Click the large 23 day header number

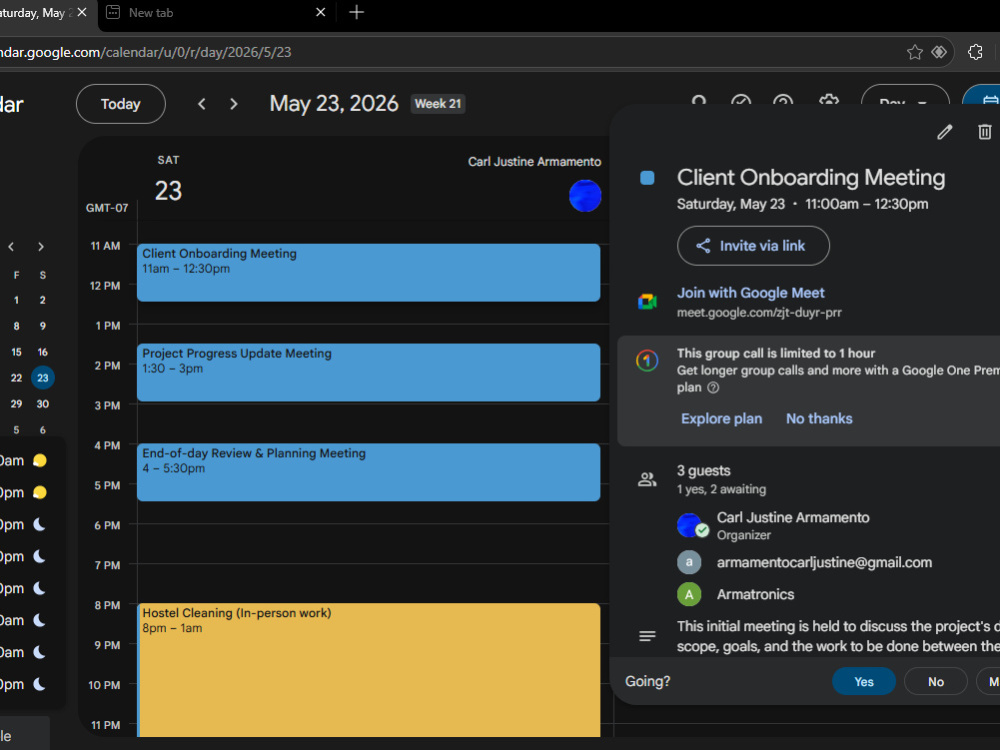coord(168,191)
